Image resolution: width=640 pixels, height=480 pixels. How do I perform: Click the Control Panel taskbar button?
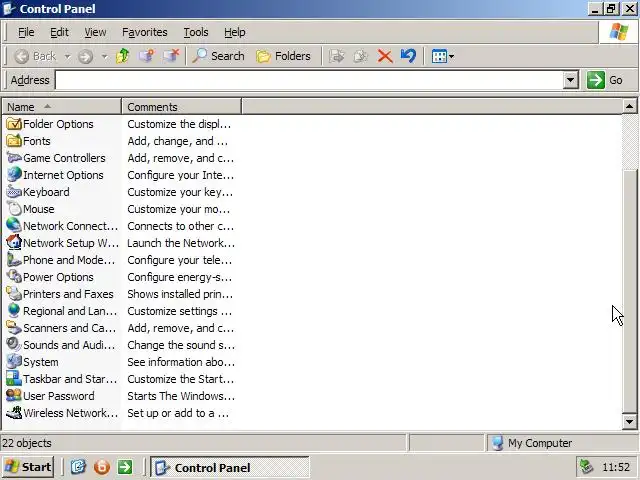[230, 467]
